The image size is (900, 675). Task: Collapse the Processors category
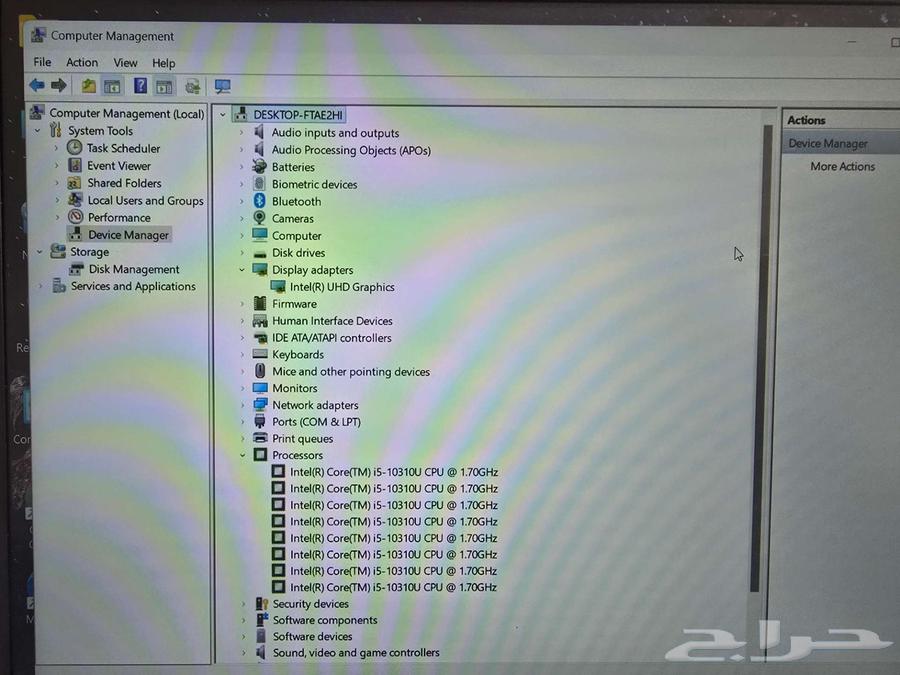click(x=242, y=455)
